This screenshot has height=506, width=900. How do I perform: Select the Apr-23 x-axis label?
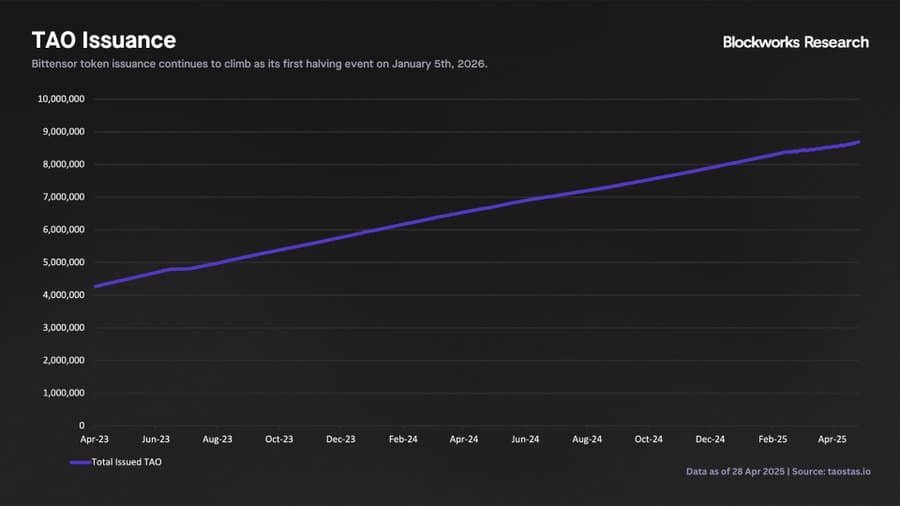[94, 439]
